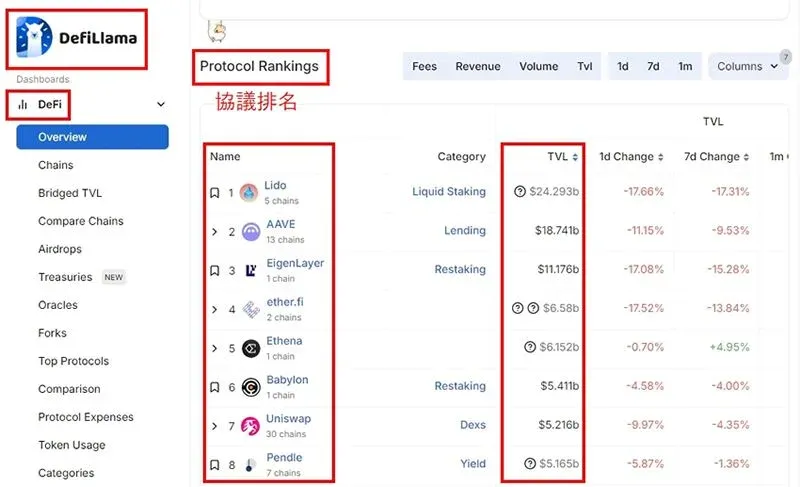
Task: Toggle the Volume column option
Action: coord(538,67)
